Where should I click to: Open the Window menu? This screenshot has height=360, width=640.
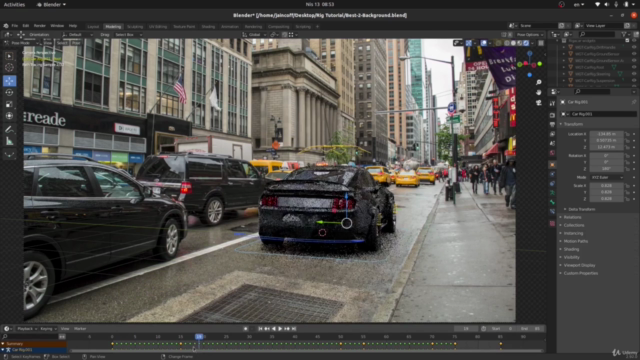(x=57, y=26)
